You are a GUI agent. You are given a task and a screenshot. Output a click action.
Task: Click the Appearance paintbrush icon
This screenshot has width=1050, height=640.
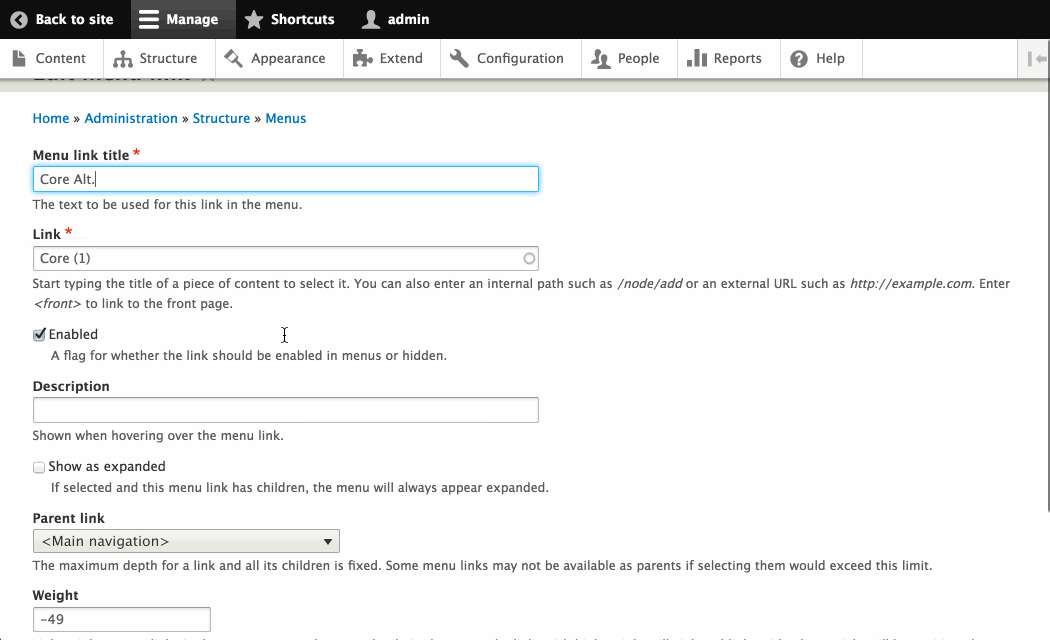[x=234, y=58]
